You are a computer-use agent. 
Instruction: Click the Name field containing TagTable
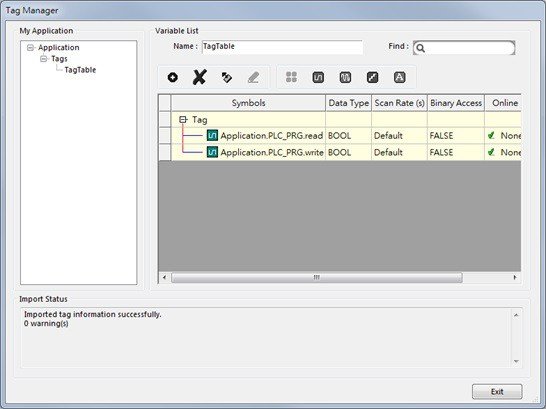click(x=282, y=47)
